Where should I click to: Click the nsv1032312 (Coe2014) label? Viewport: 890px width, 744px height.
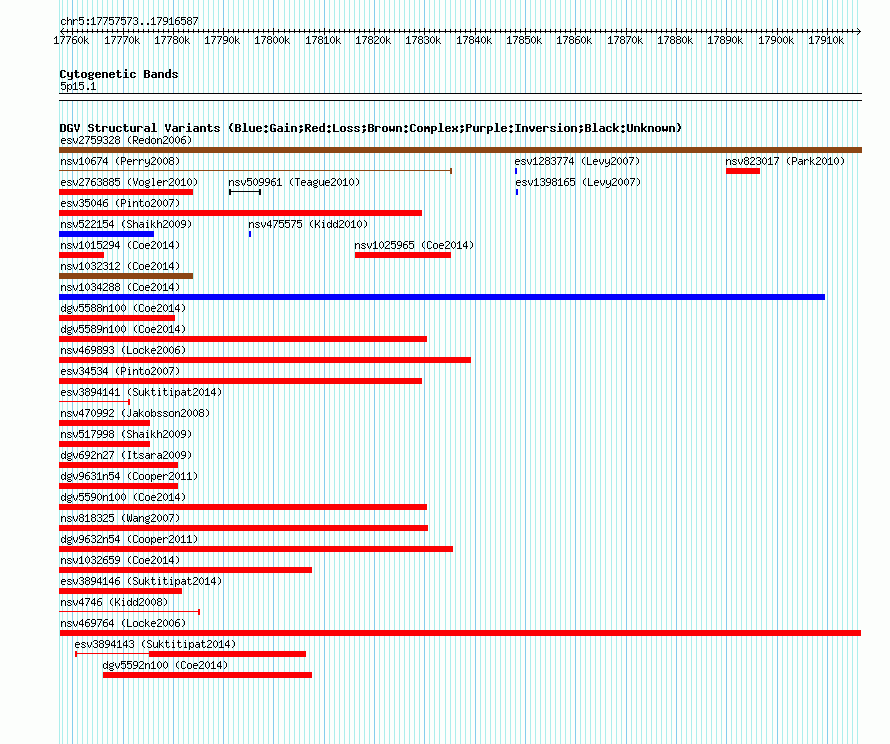pos(120,266)
